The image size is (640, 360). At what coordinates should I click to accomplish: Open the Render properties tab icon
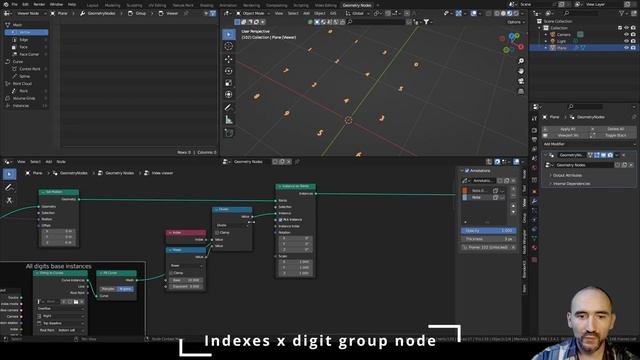pyautogui.click(x=534, y=130)
